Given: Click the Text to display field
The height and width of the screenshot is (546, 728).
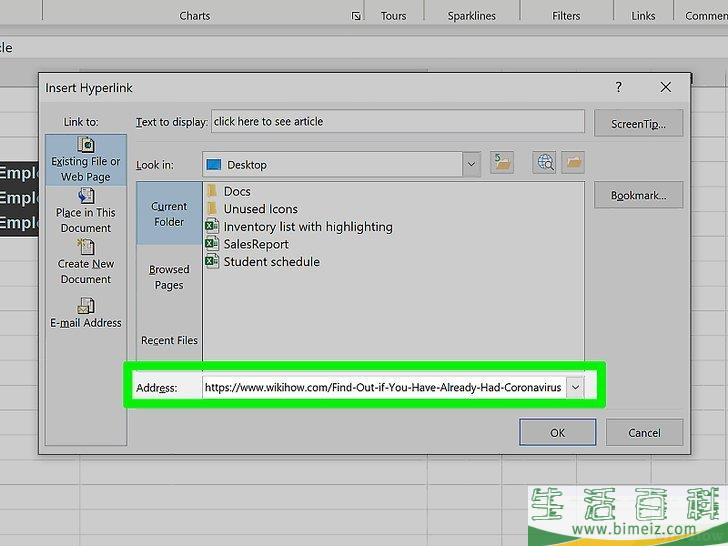Looking at the screenshot, I should (398, 122).
